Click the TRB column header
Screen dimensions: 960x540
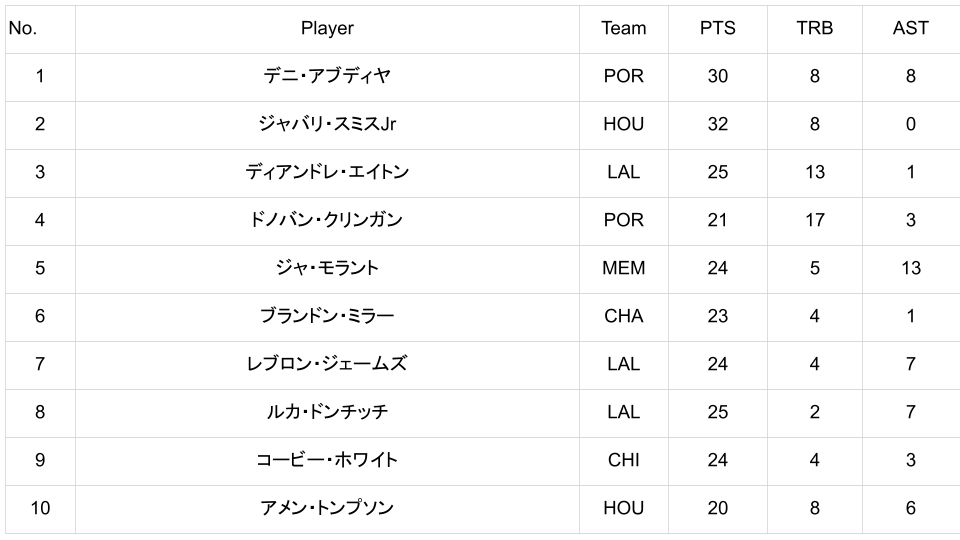[814, 29]
